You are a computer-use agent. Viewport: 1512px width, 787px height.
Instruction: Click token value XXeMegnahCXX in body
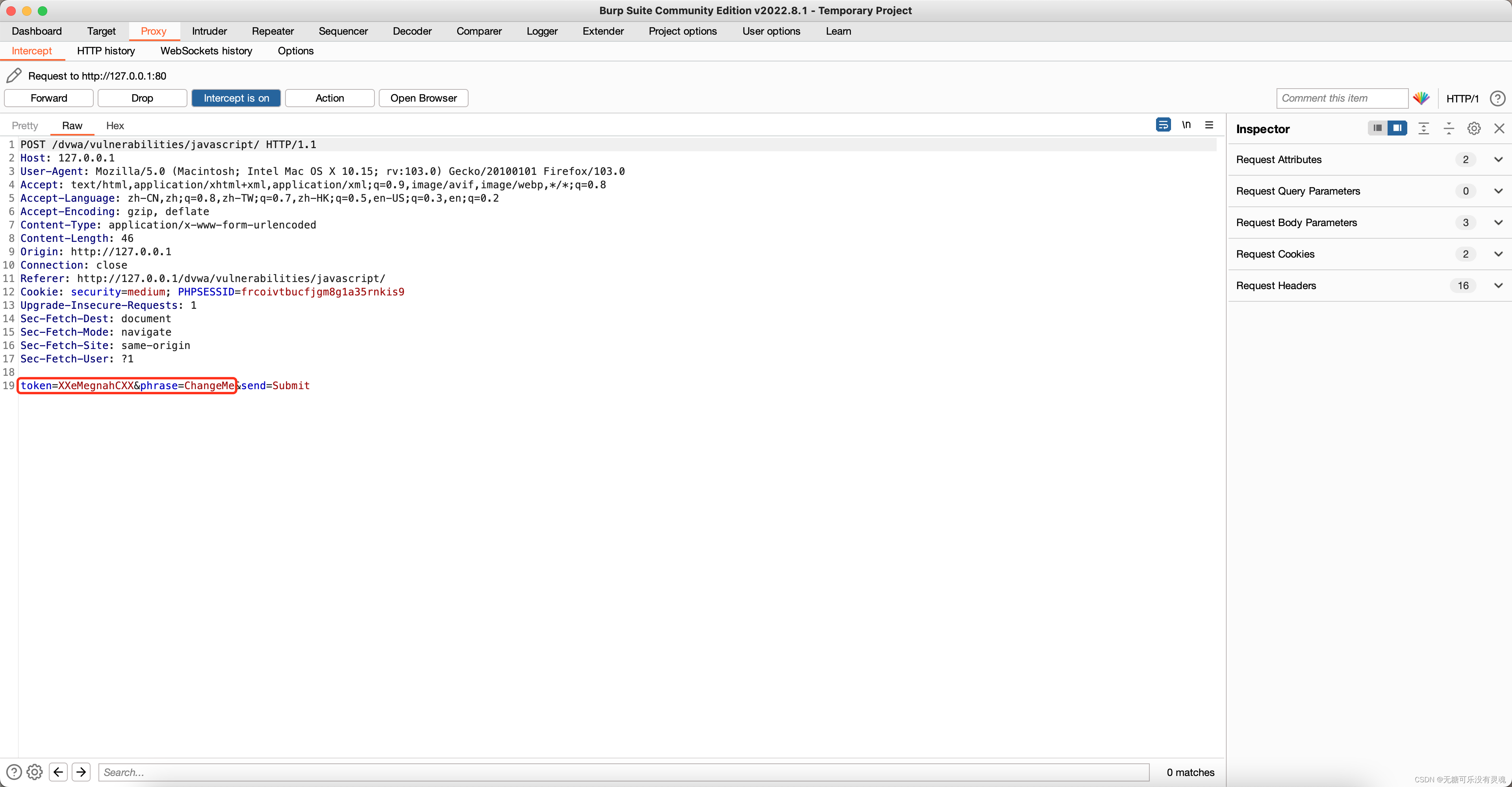coord(96,385)
